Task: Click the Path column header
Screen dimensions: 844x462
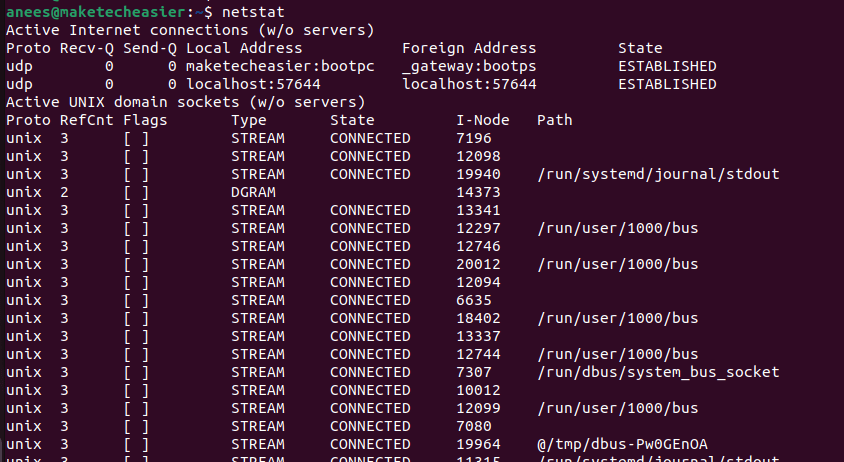Action: (554, 120)
